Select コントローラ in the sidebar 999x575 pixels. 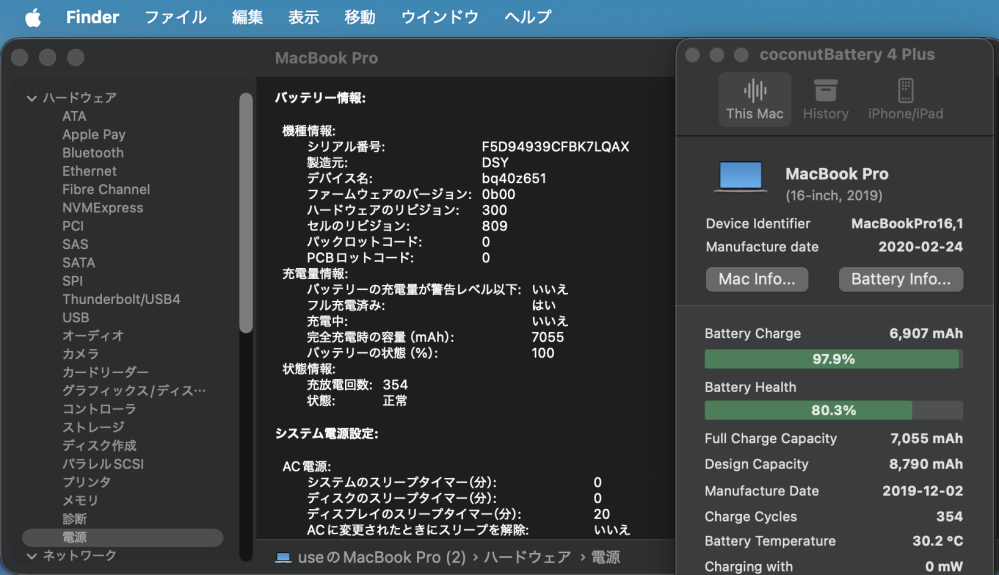(x=99, y=409)
